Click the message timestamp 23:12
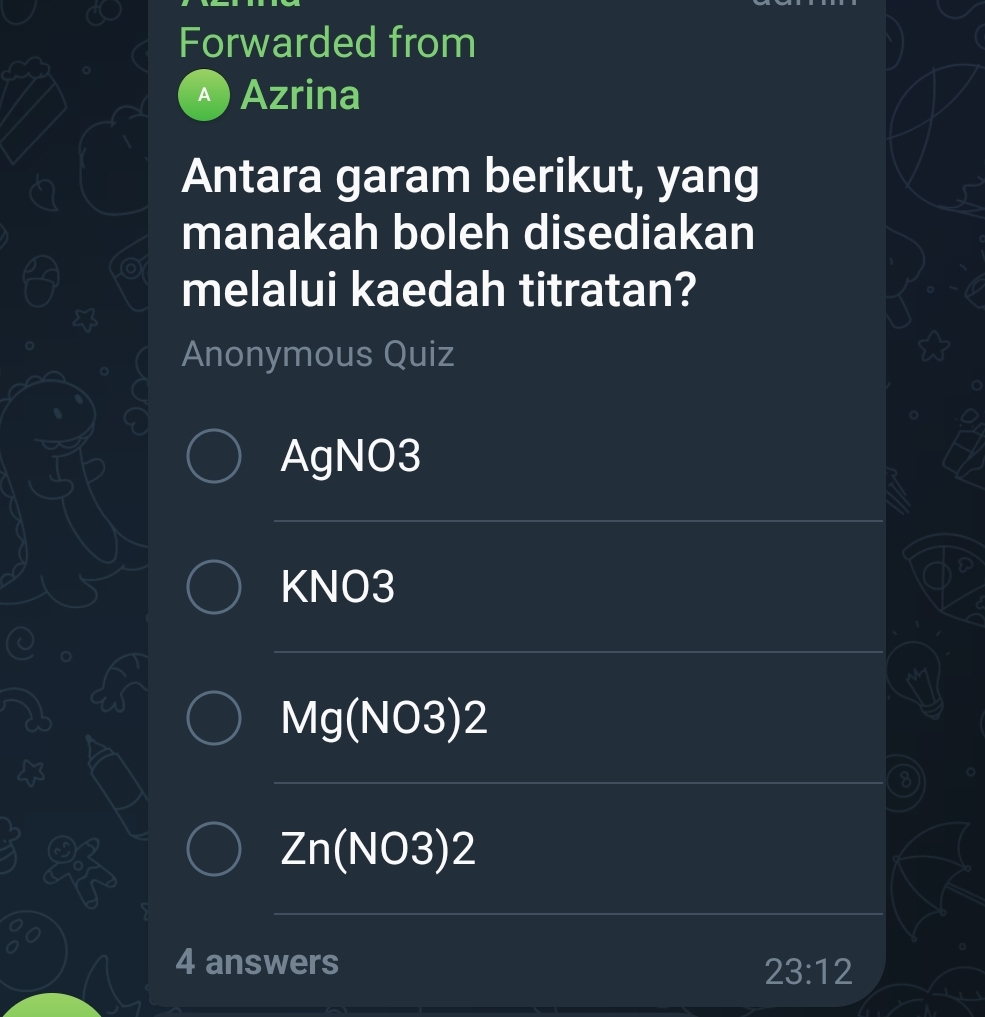The image size is (985, 1017). click(x=809, y=970)
